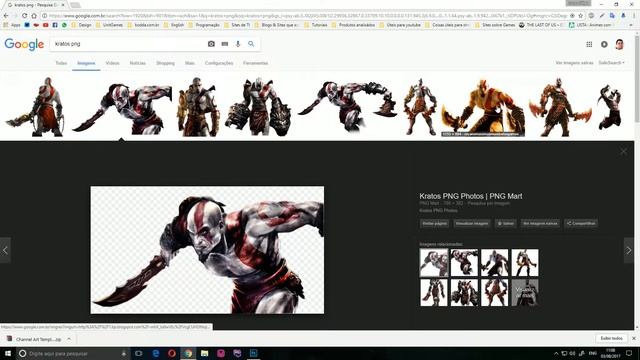Click the page vertical scrollbar
This screenshot has height=360, width=640.
coord(637,180)
